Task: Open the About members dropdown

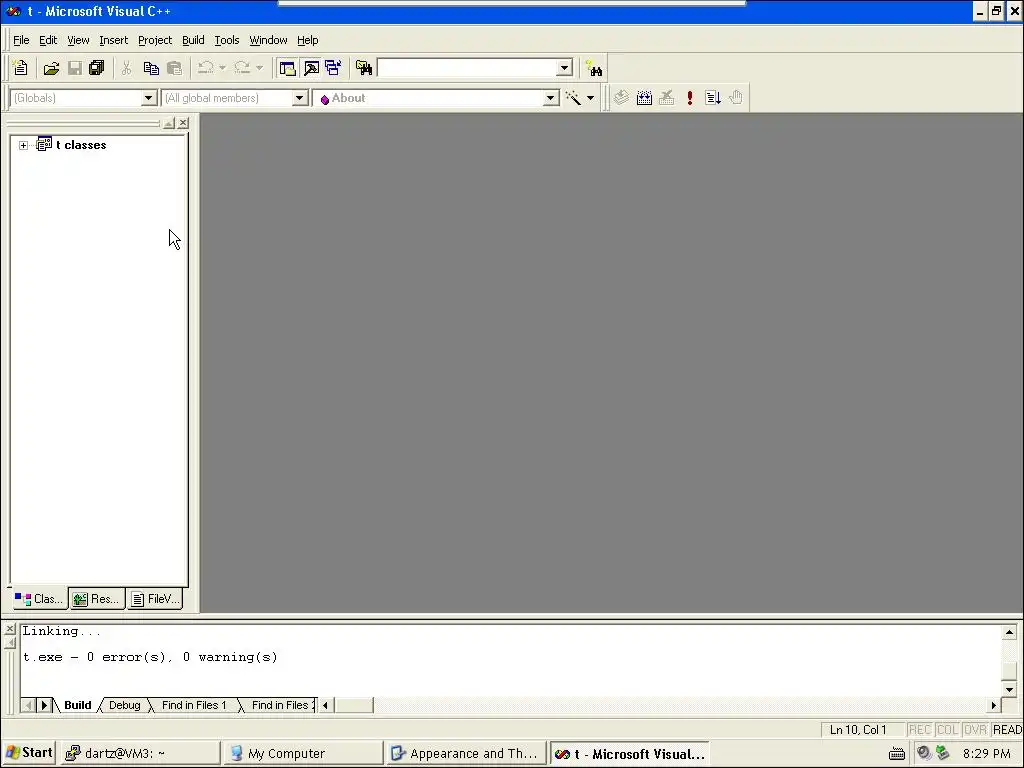Action: pyautogui.click(x=551, y=98)
